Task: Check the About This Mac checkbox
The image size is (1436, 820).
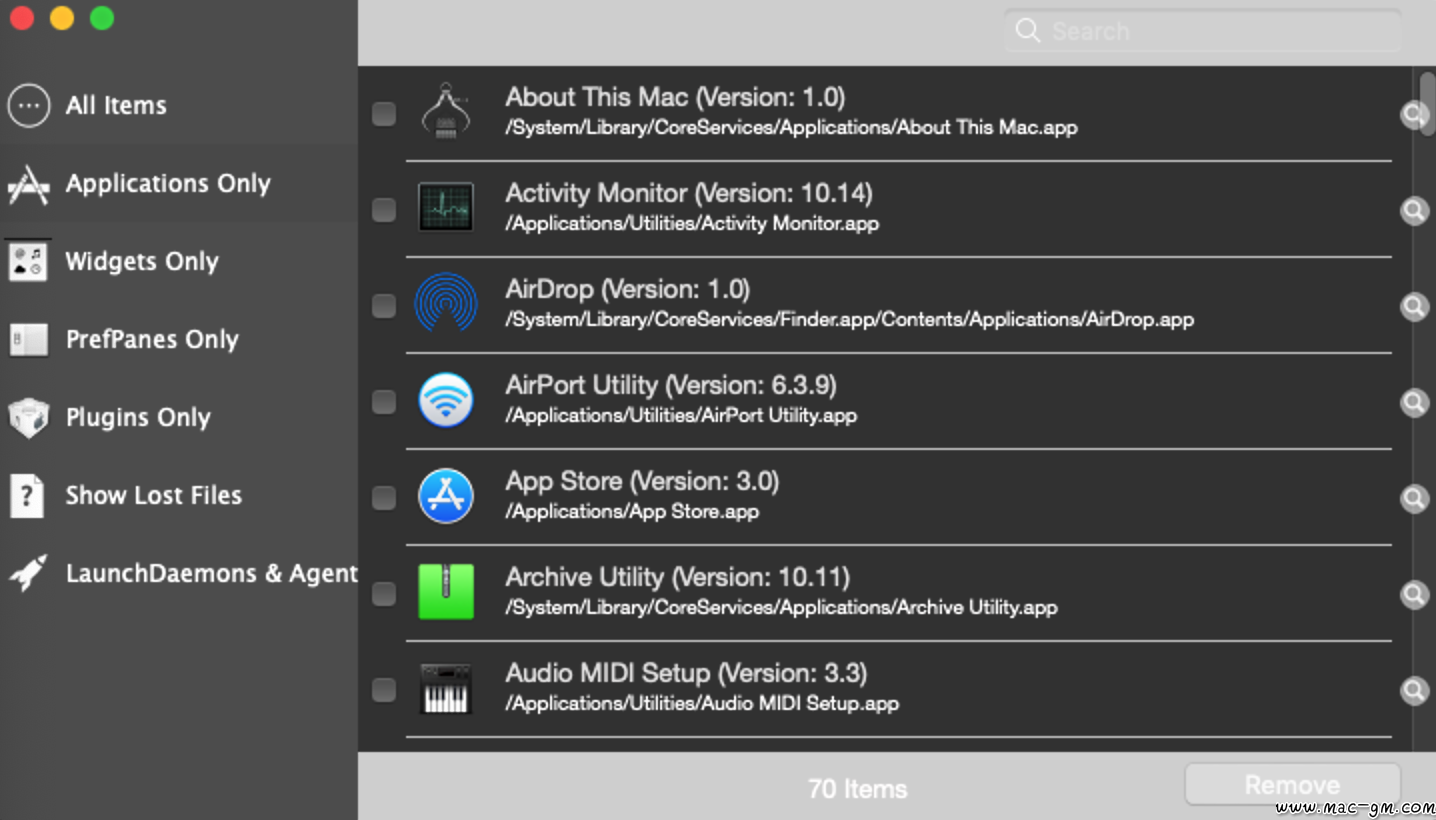Action: [x=384, y=114]
